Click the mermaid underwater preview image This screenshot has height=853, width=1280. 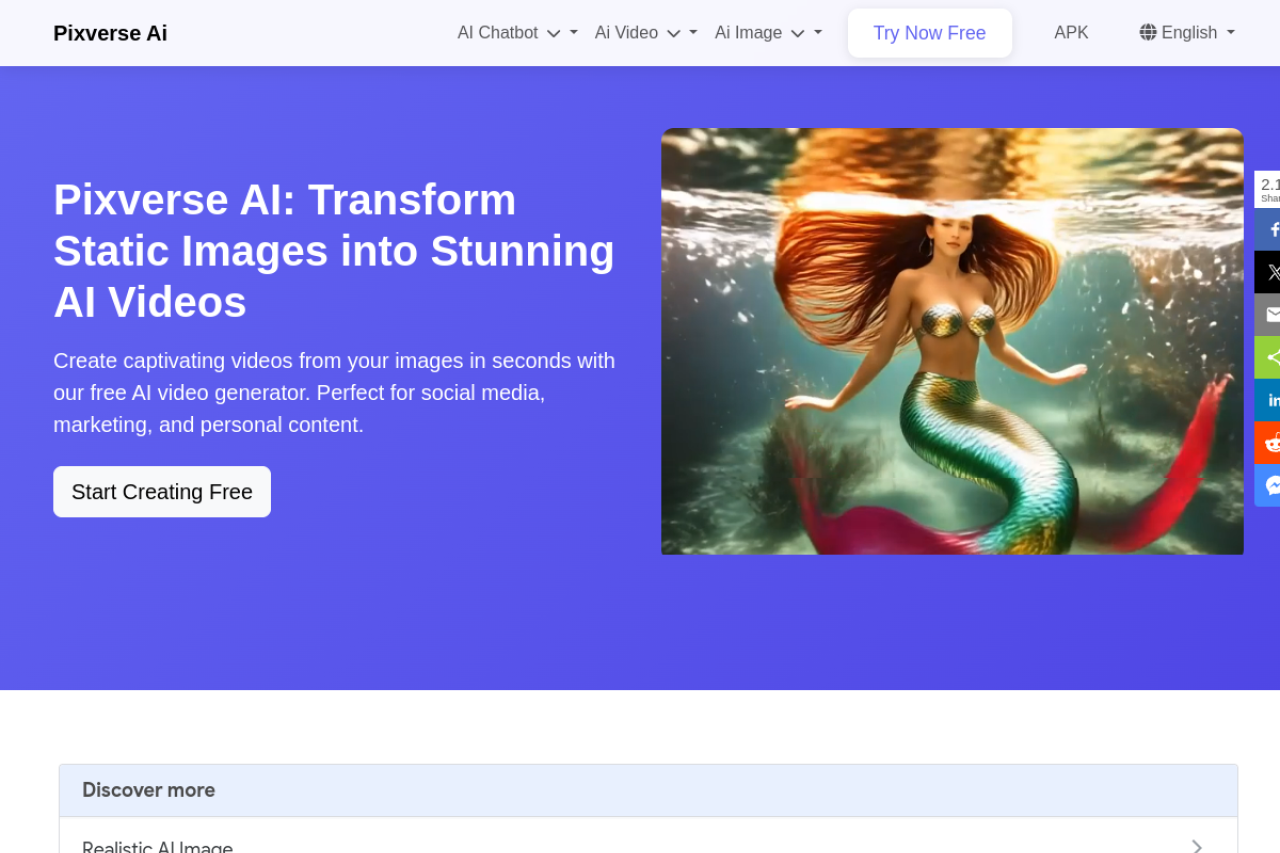pos(952,341)
